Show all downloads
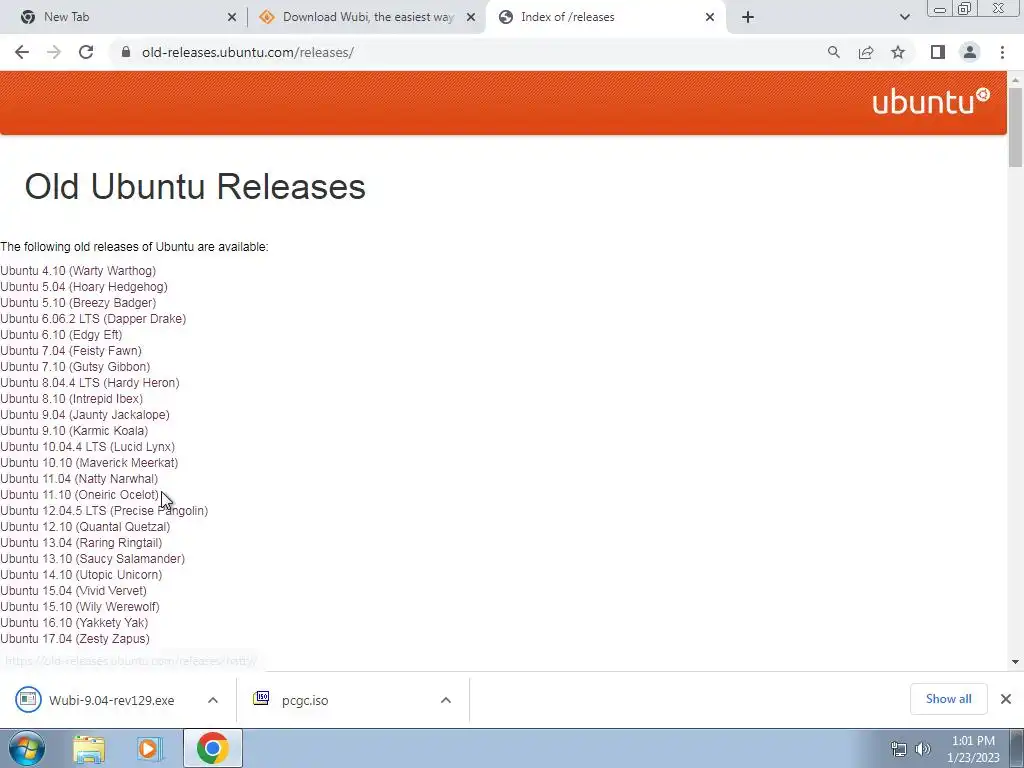This screenshot has height=768, width=1024. coord(948,699)
